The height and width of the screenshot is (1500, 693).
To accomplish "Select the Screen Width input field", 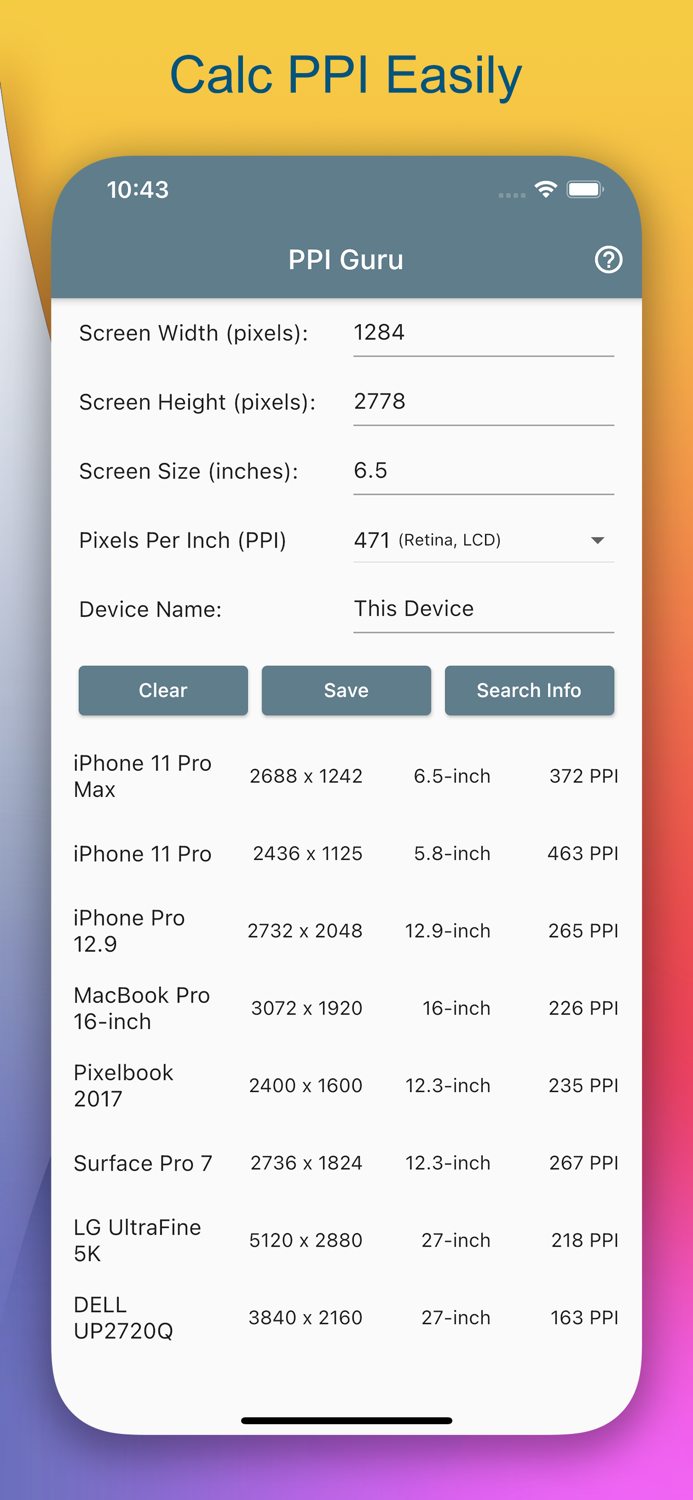I will [x=483, y=332].
